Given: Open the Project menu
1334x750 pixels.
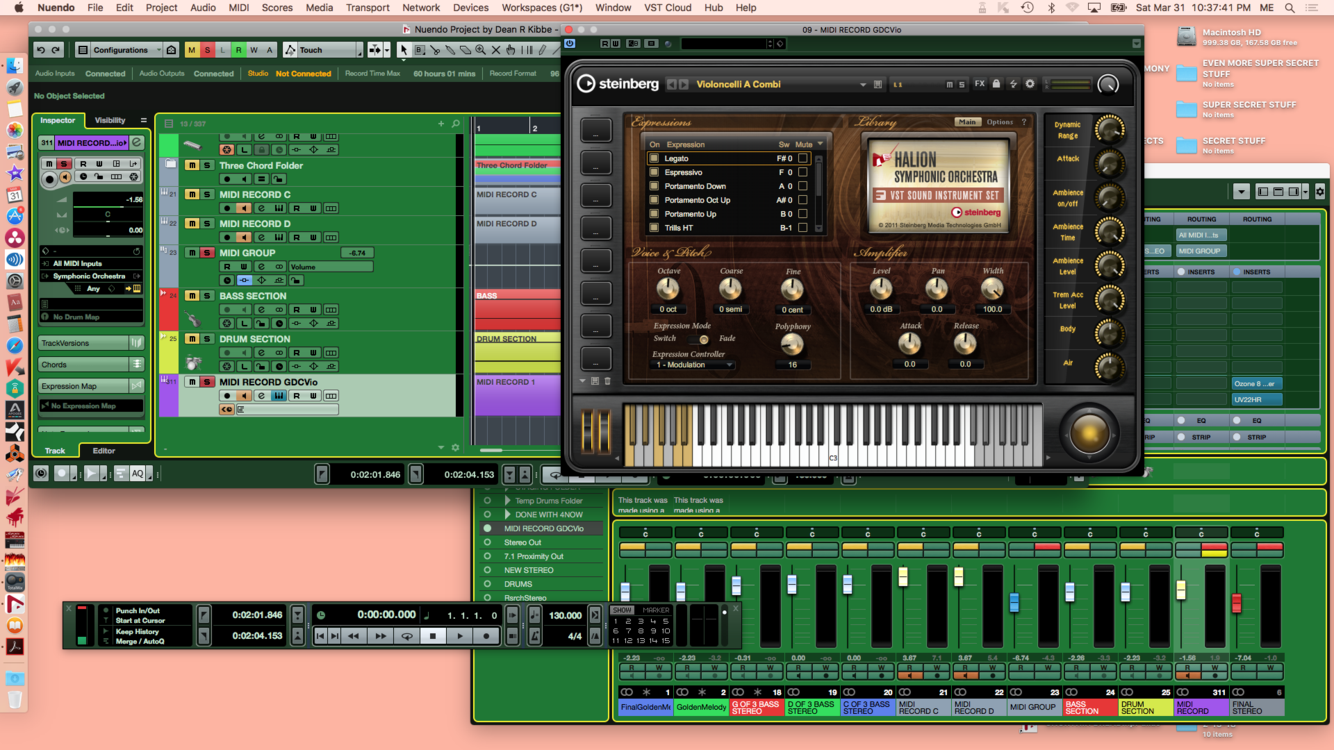Looking at the screenshot, I should 161,8.
